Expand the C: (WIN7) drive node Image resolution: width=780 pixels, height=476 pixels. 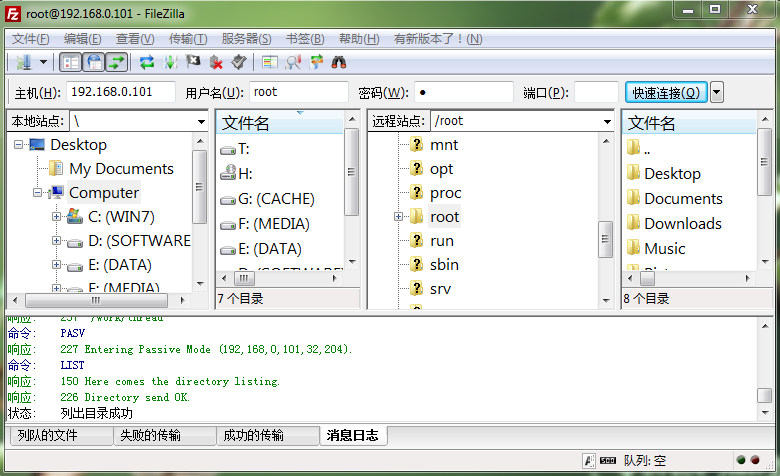(x=56, y=216)
